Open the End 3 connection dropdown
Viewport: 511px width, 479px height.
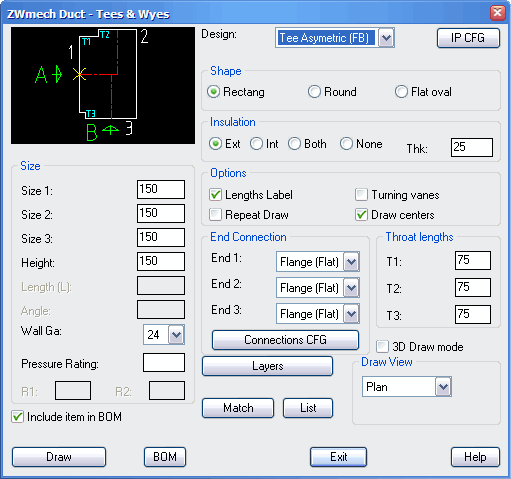(x=351, y=314)
